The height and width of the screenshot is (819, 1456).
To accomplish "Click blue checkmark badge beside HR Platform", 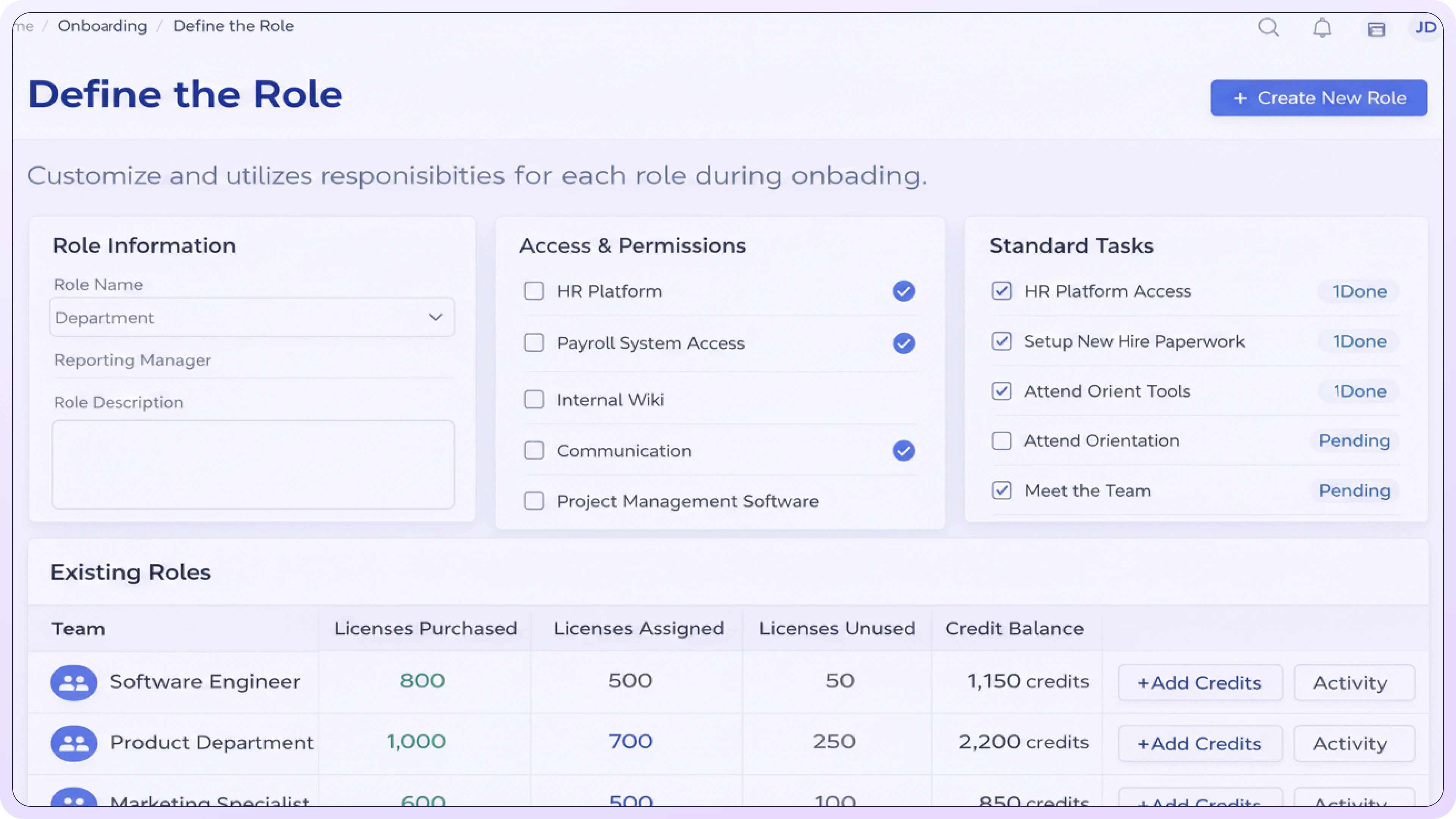I will click(903, 291).
